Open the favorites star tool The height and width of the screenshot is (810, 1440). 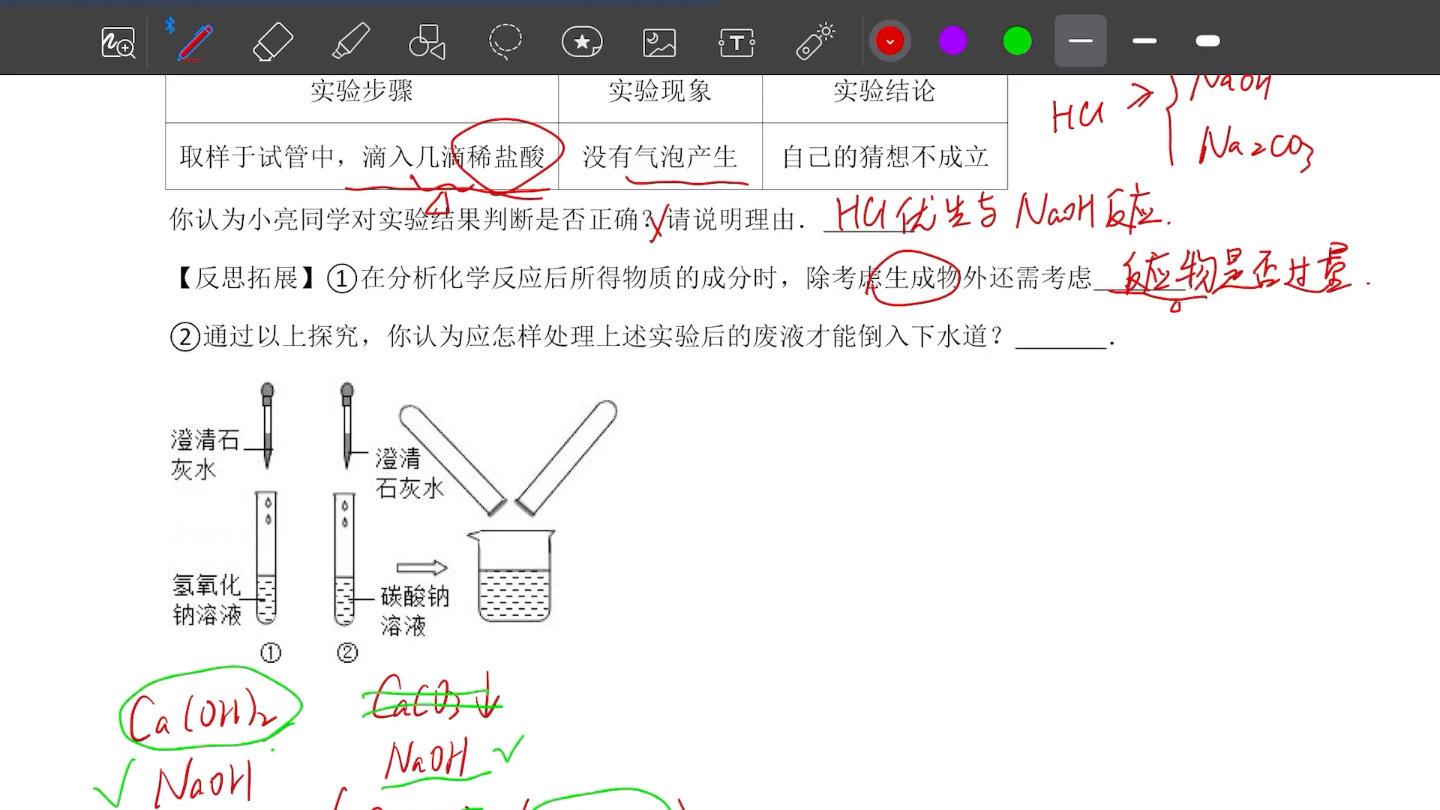pos(582,42)
